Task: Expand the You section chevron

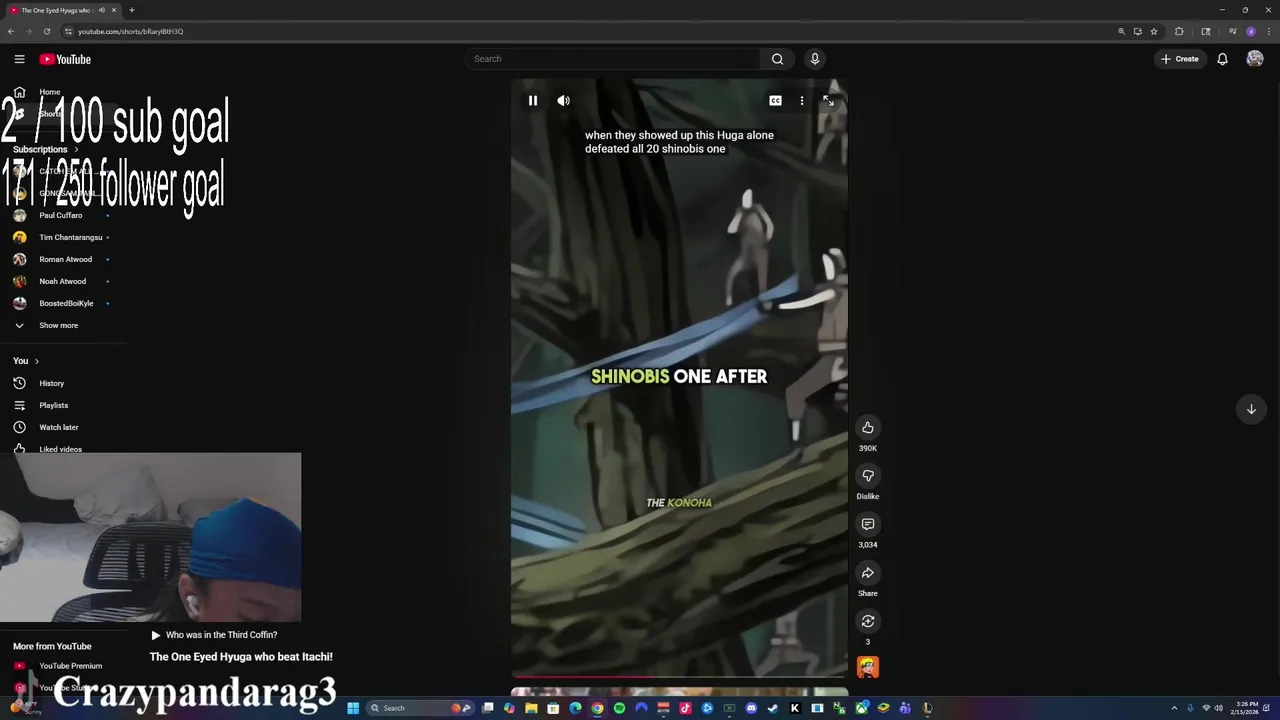Action: (37, 361)
